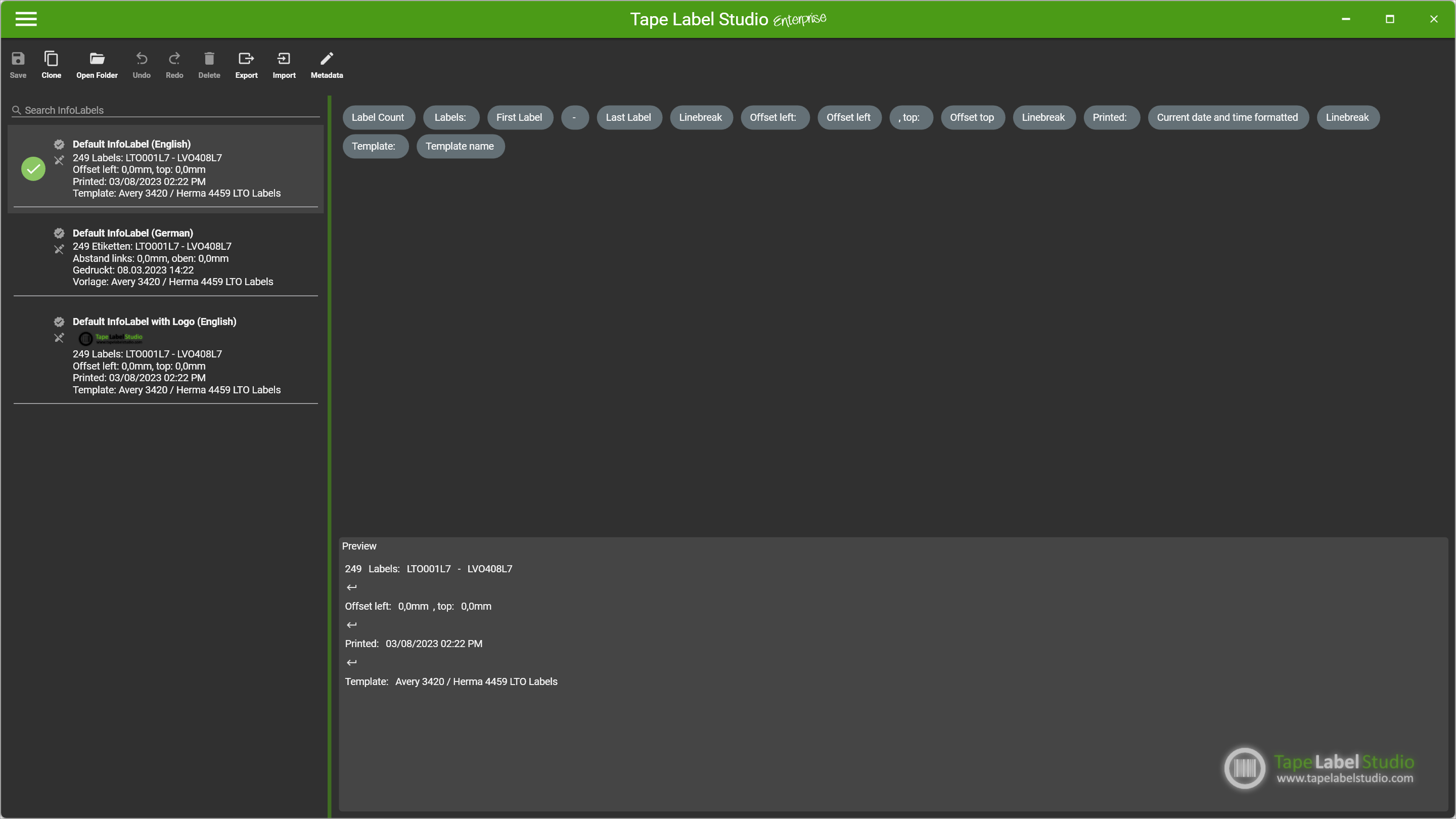
Task: Click 'Vorlage: Avery 3420 / Herma 4459 LTO Labels'
Action: [x=173, y=282]
